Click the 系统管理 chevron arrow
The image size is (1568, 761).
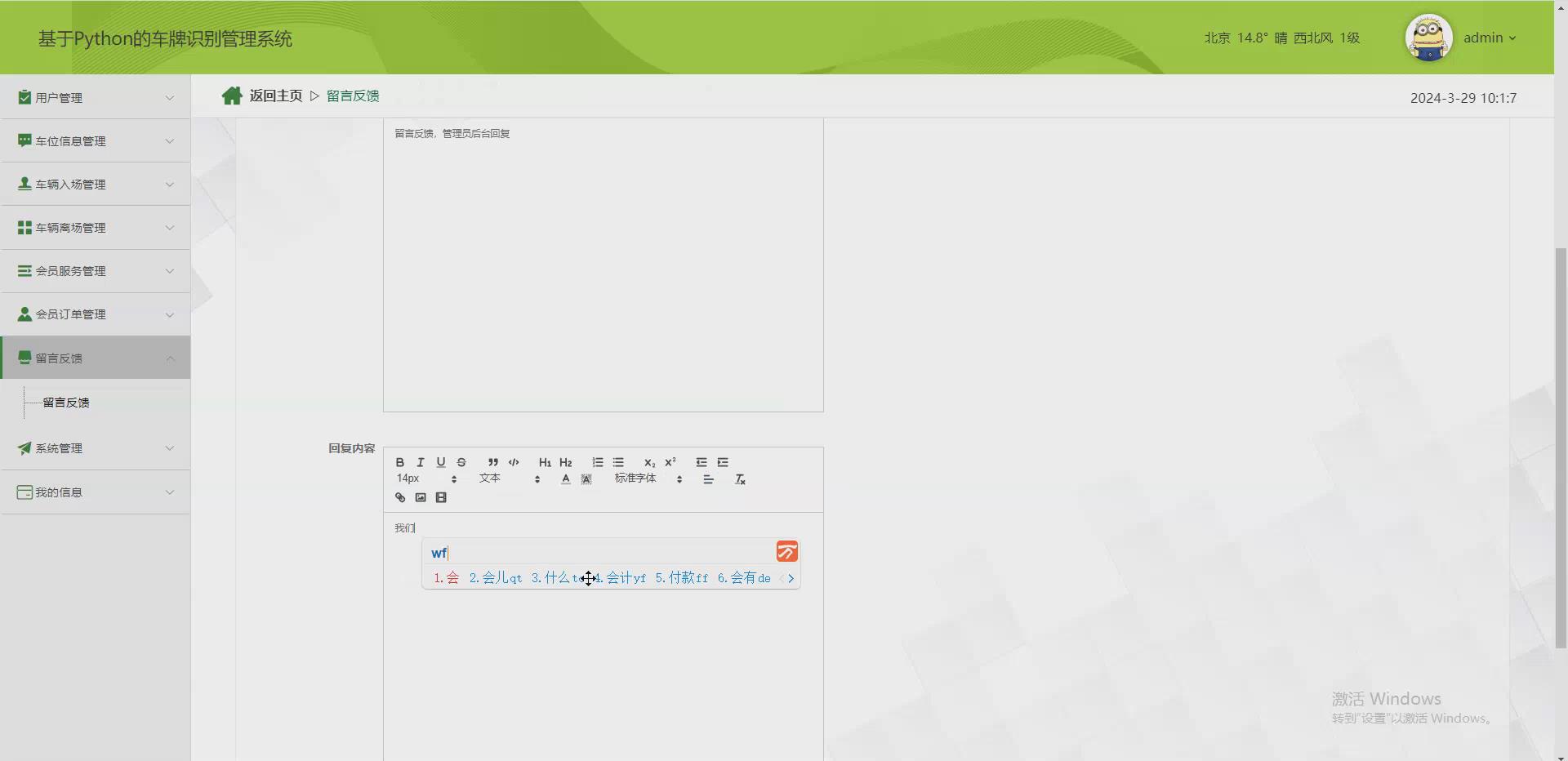[170, 448]
